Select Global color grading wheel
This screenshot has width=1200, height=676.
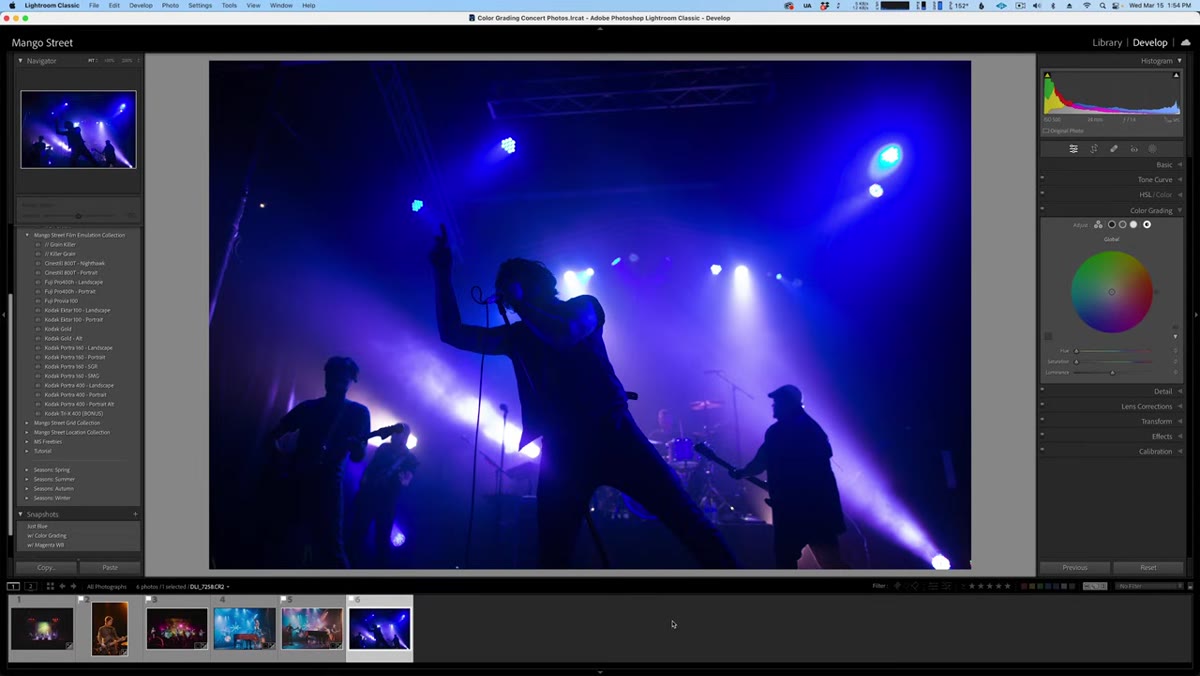(1147, 225)
